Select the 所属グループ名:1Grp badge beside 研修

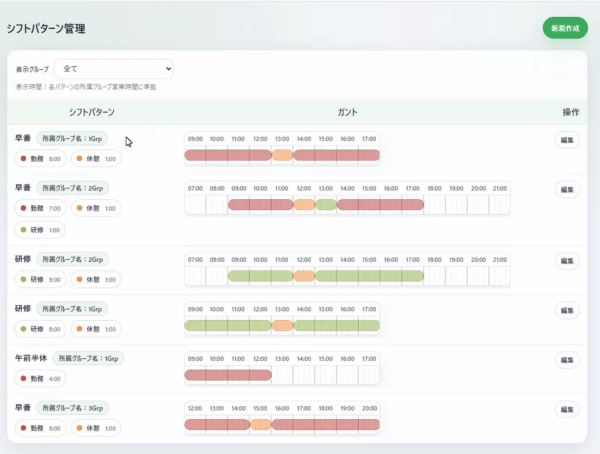coord(72,309)
